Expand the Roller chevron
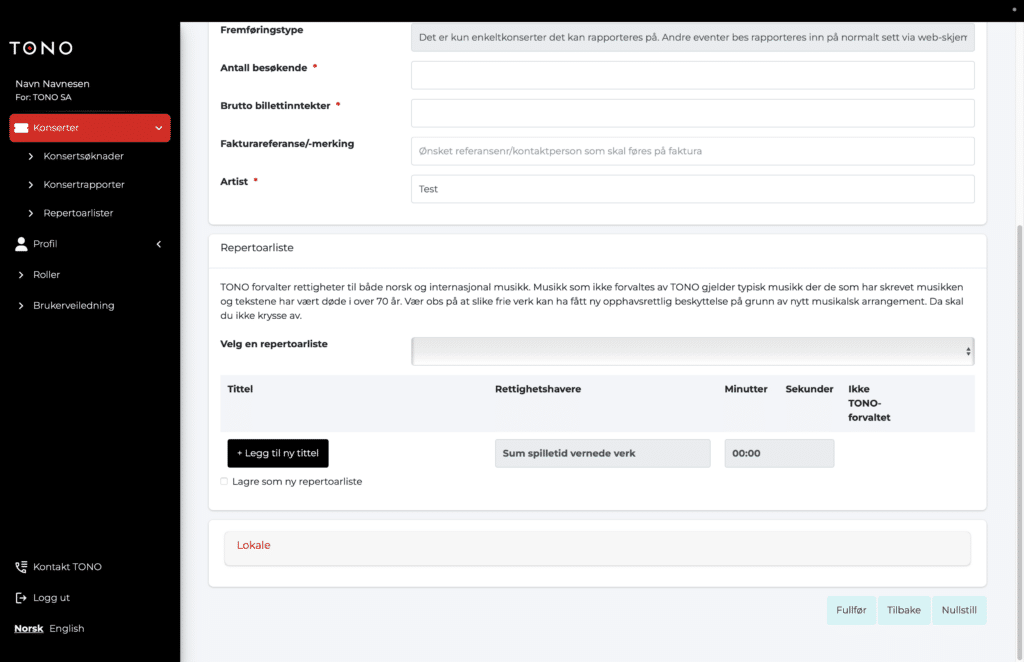The height and width of the screenshot is (662, 1024). pyautogui.click(x=21, y=275)
